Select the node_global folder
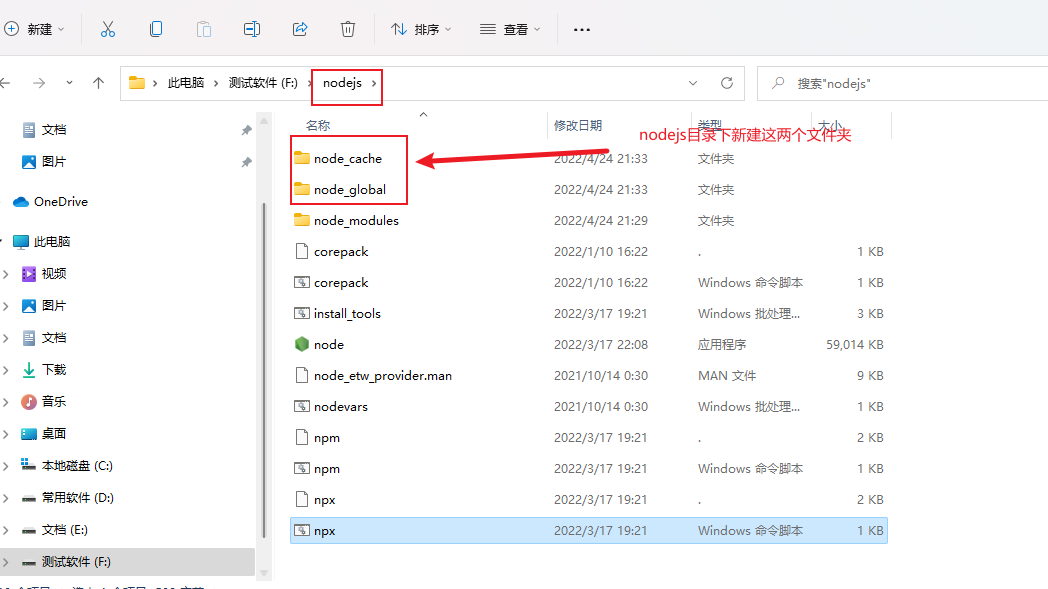 pyautogui.click(x=350, y=189)
